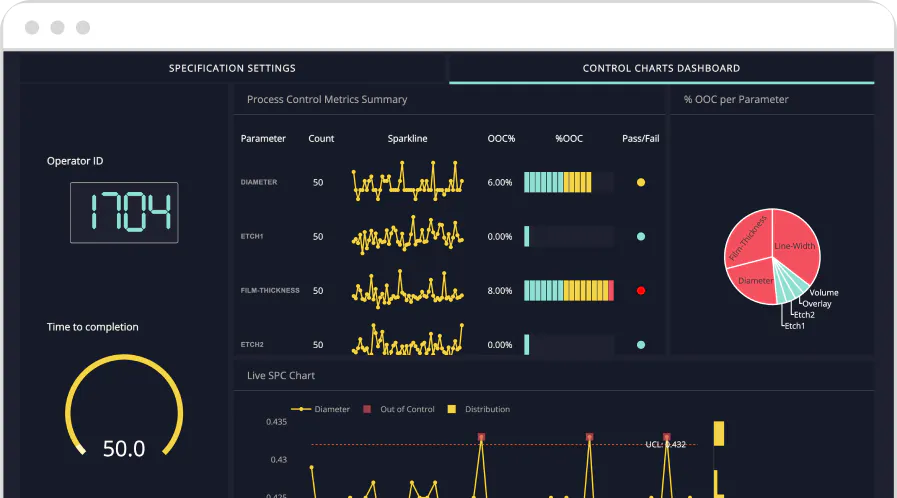Click the Film-Thickness 8.00% OOC value
Image resolution: width=897 pixels, height=498 pixels.
[499, 290]
